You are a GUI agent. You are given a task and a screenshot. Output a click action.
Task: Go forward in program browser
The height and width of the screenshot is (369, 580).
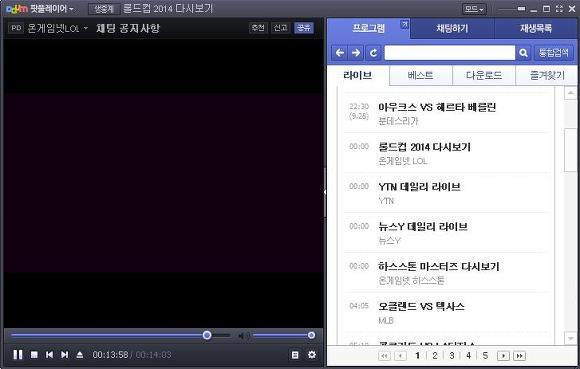tap(356, 53)
